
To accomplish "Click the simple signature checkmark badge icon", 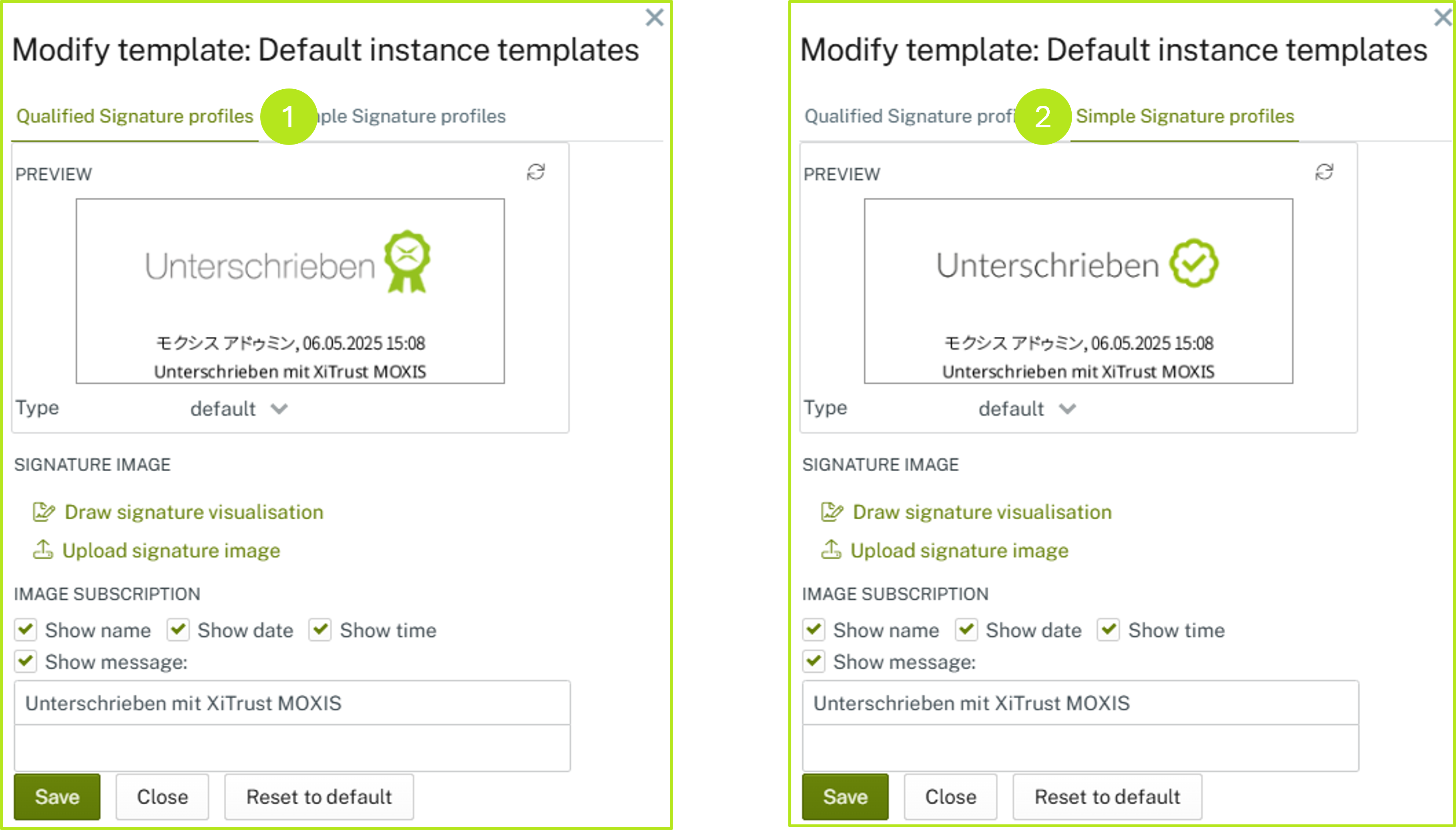I will (x=1194, y=263).
